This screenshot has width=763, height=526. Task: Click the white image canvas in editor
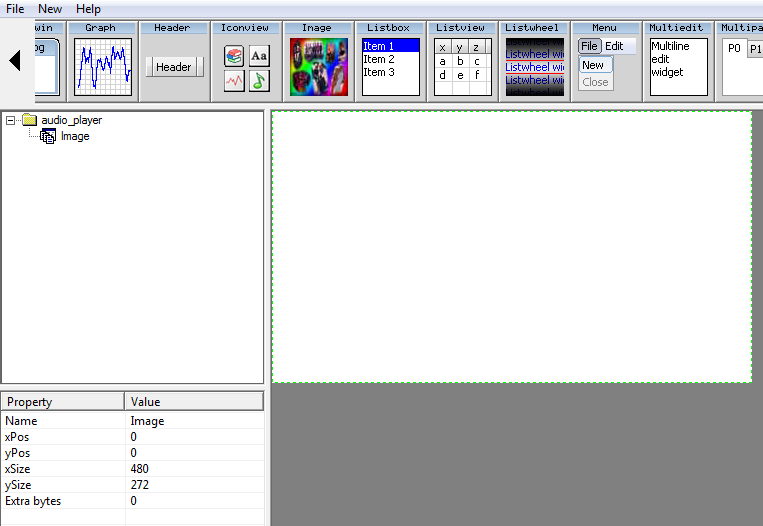[512, 247]
